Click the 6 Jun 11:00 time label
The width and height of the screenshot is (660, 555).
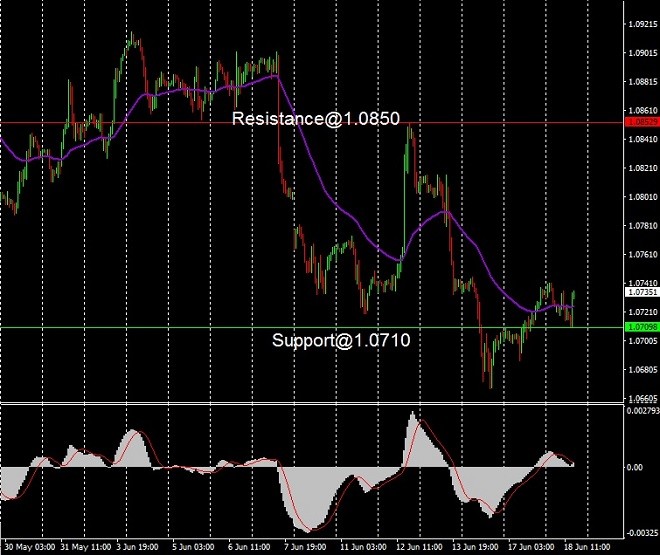(249, 547)
